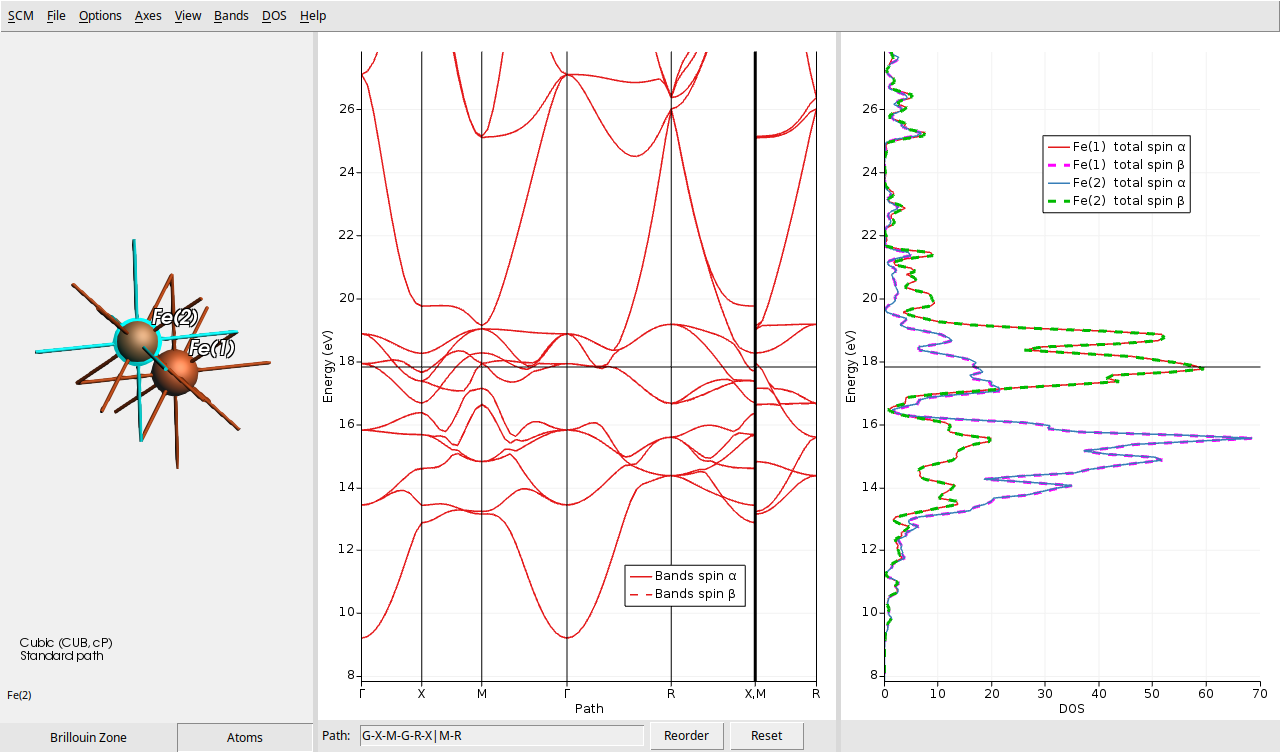Click the 'DOS' x-axis label
Image resolution: width=1280 pixels, height=752 pixels.
click(x=1071, y=708)
